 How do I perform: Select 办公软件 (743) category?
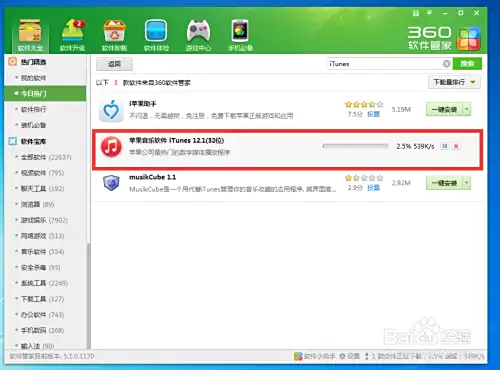coord(42,315)
